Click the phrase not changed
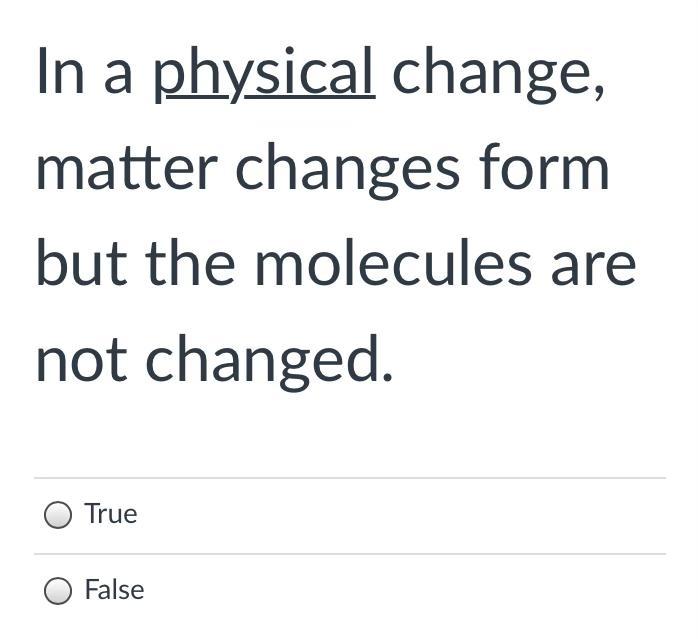Image resolution: width=698 pixels, height=639 pixels. (x=215, y=361)
